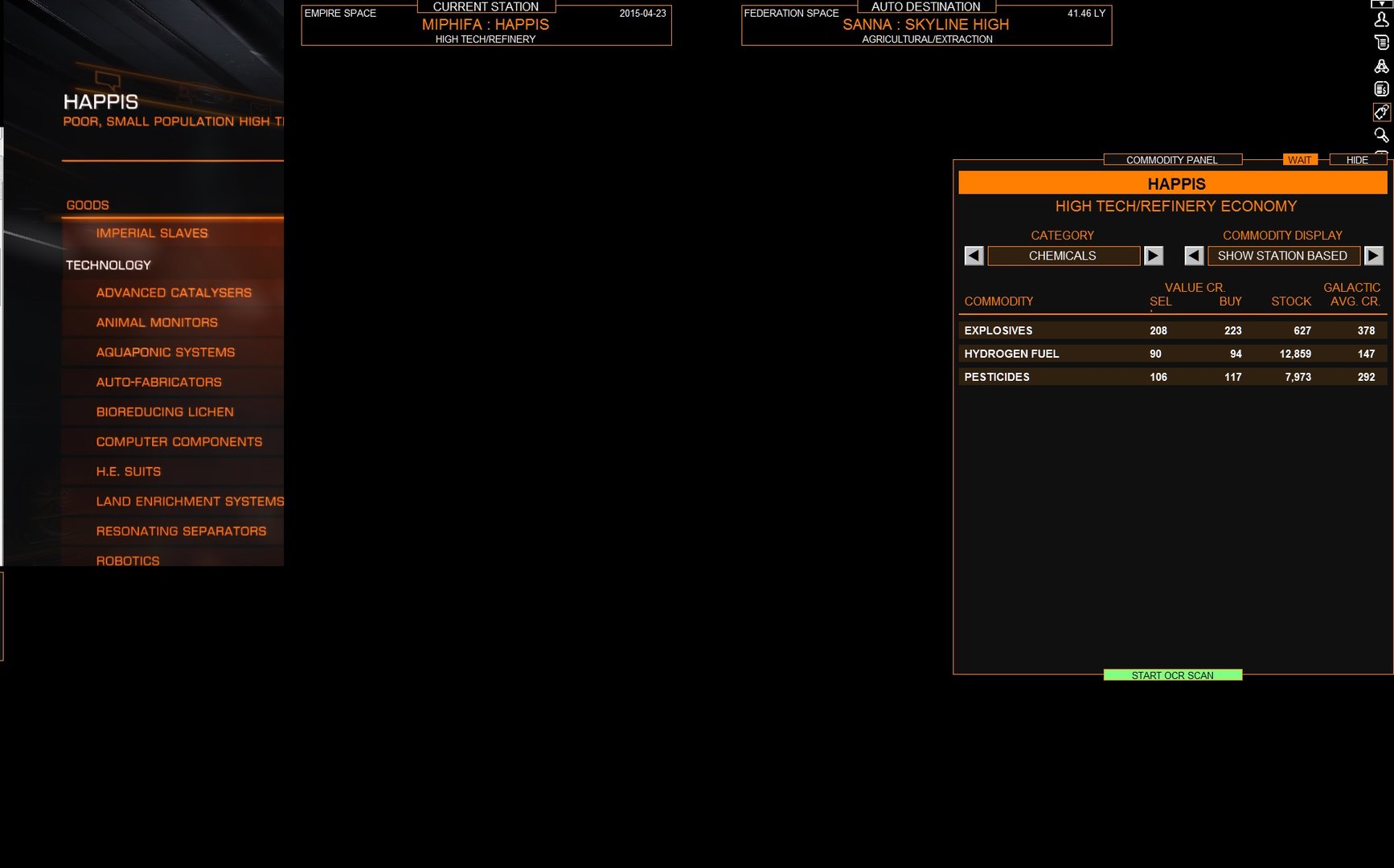Image resolution: width=1394 pixels, height=868 pixels.
Task: Click the CURRENT STATION tab label
Action: click(486, 6)
